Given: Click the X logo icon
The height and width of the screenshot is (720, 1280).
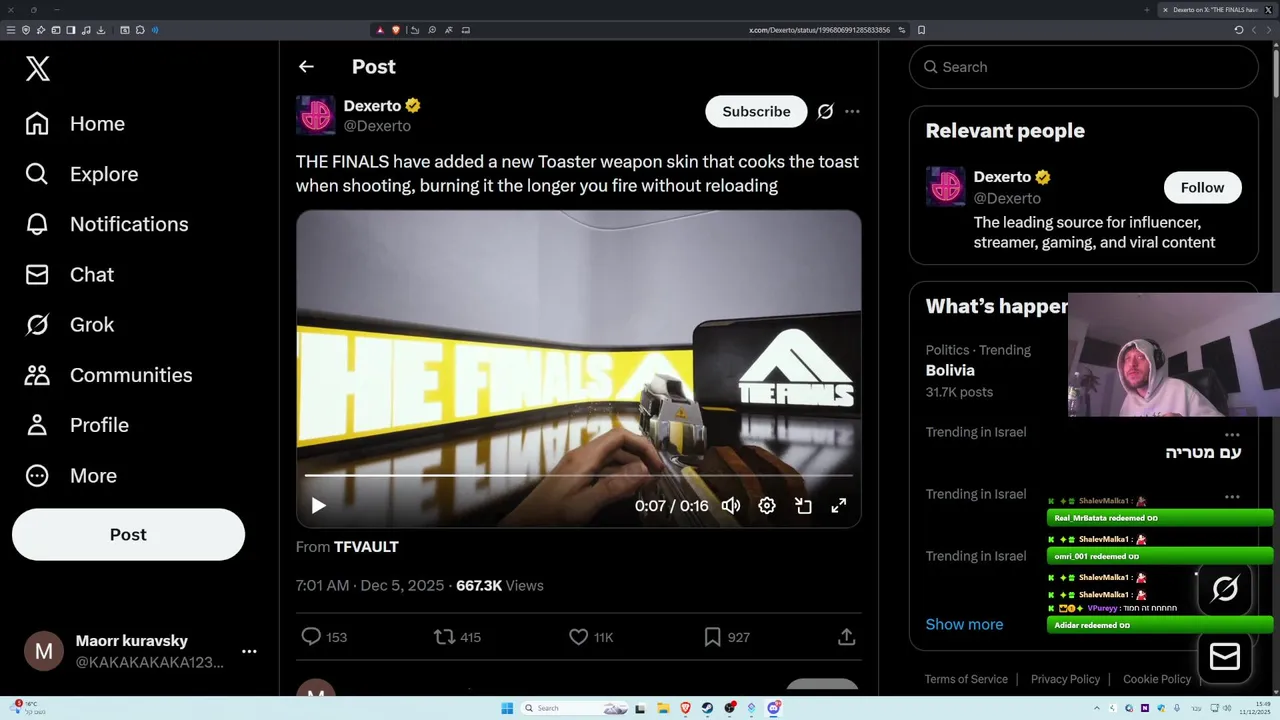Looking at the screenshot, I should [x=37, y=68].
